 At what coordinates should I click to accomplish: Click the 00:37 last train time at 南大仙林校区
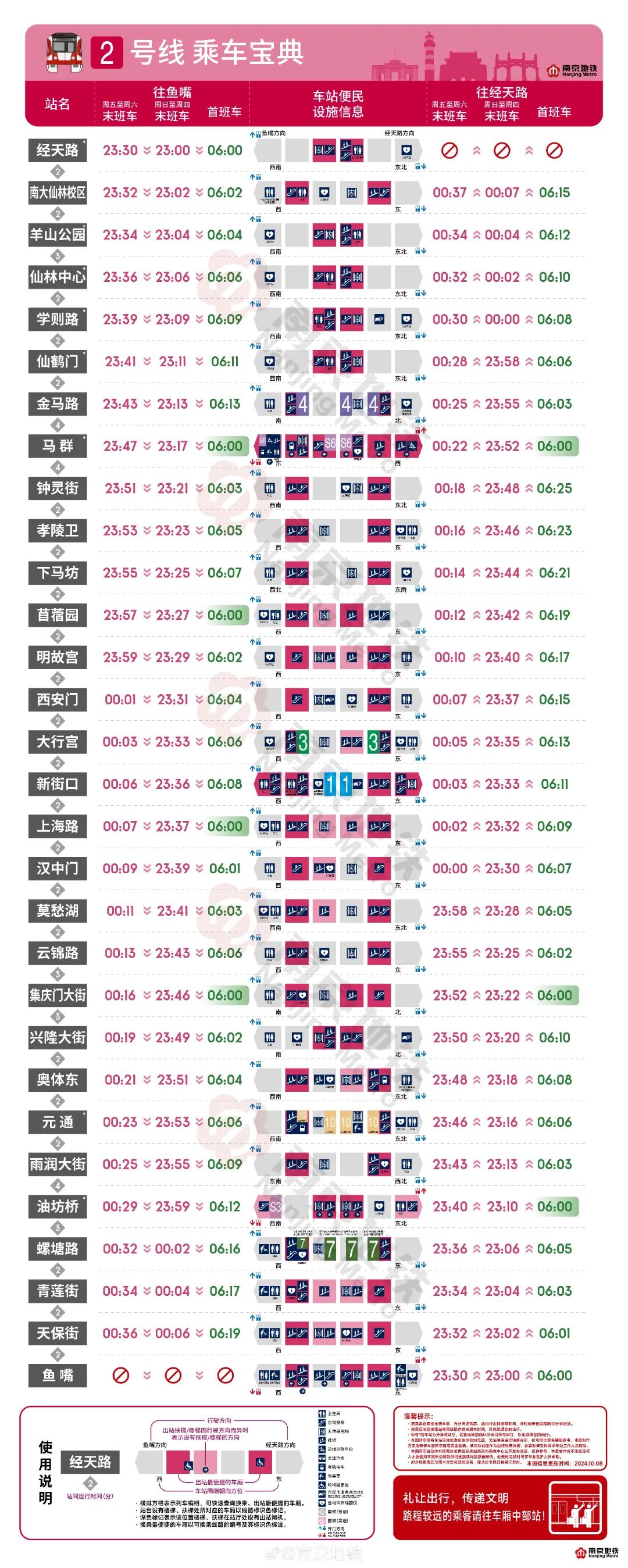click(449, 192)
